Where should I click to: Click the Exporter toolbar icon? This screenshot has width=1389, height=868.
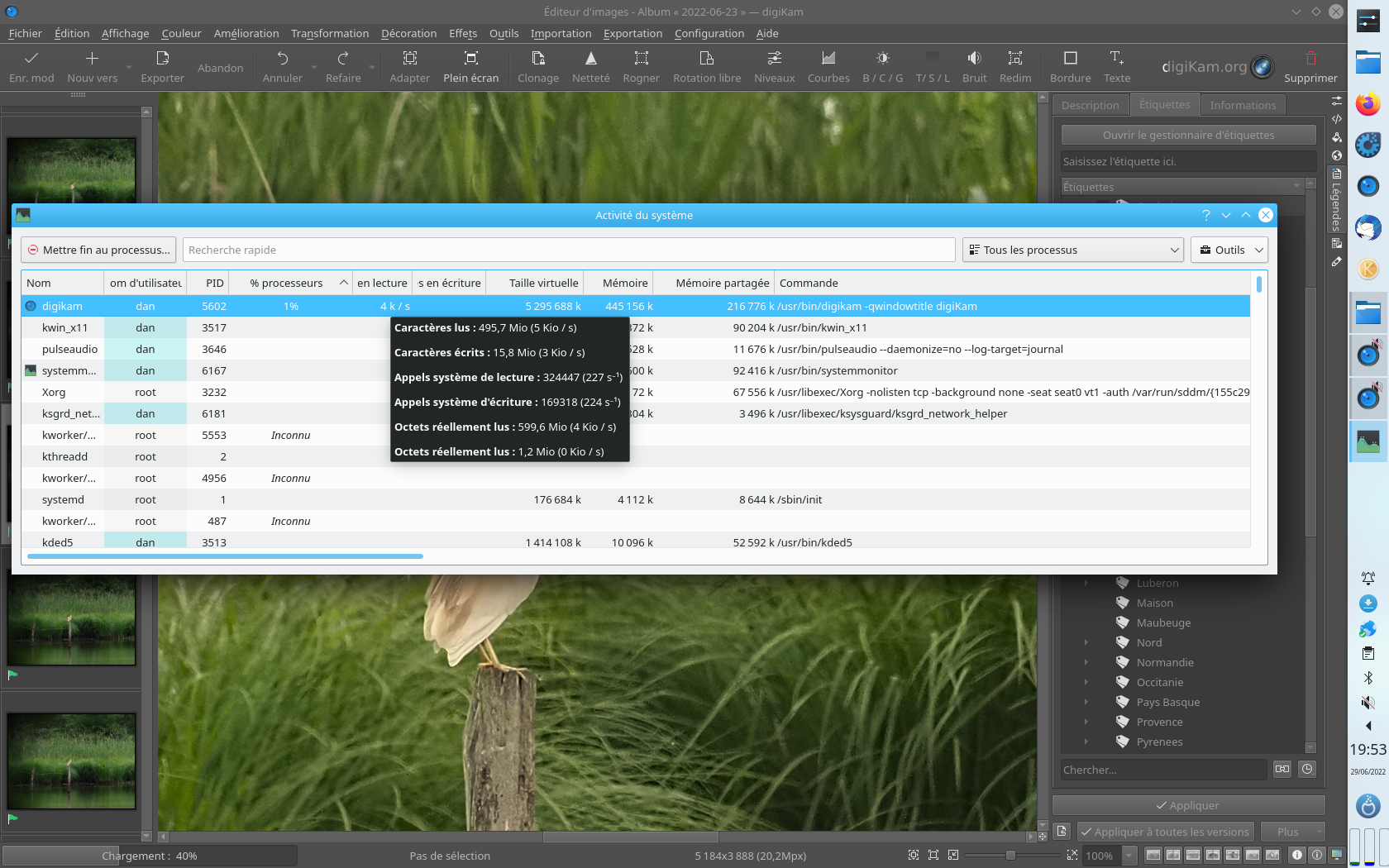click(x=162, y=58)
